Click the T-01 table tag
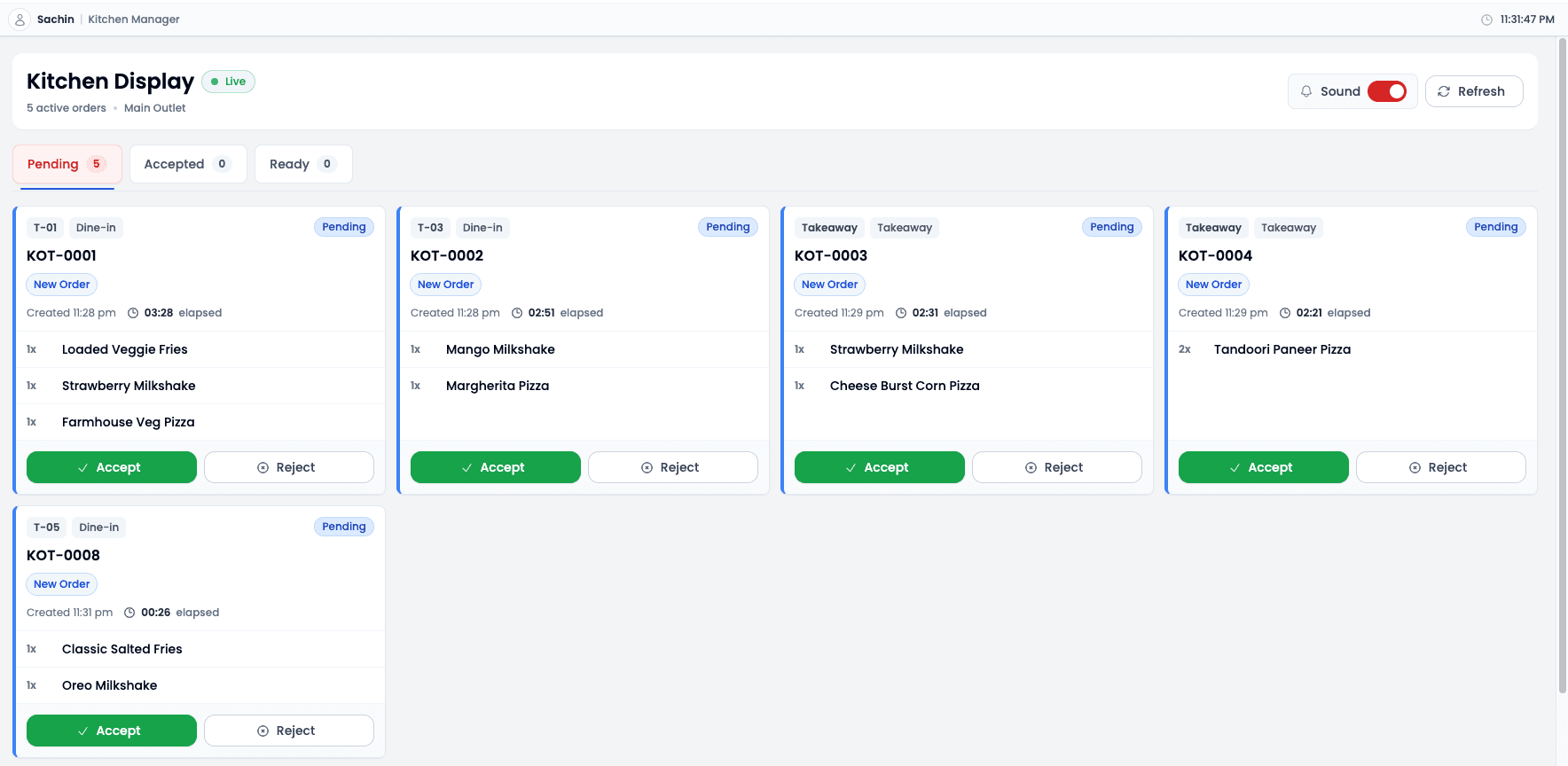The width and height of the screenshot is (1568, 766). click(x=45, y=228)
